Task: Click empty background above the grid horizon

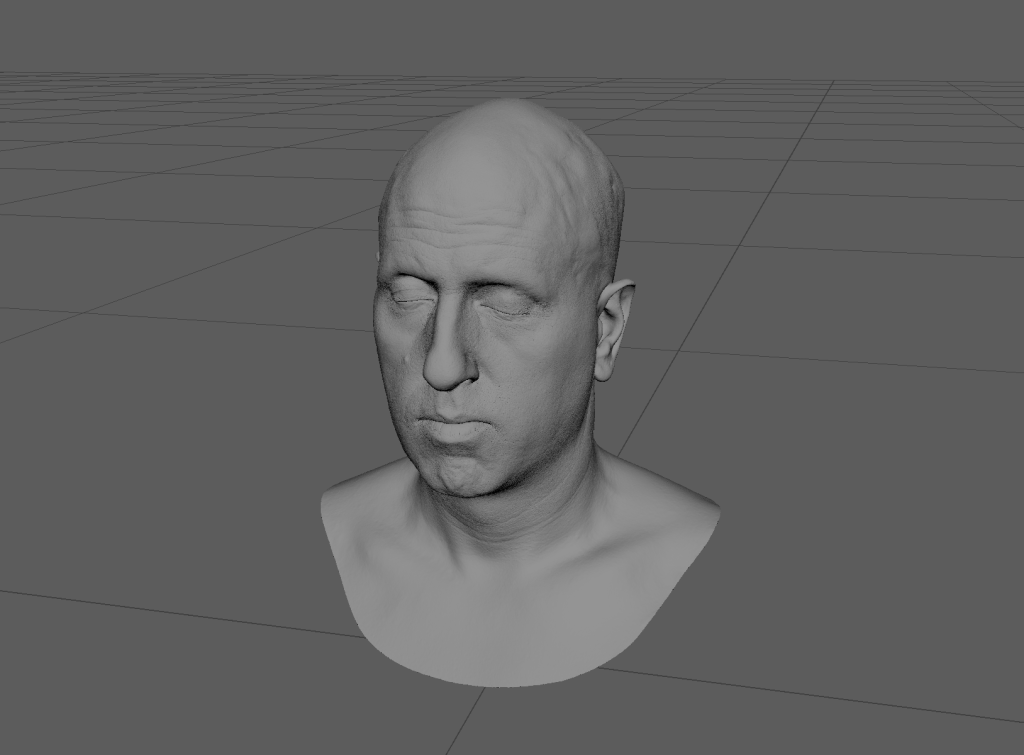Action: pyautogui.click(x=500, y=35)
